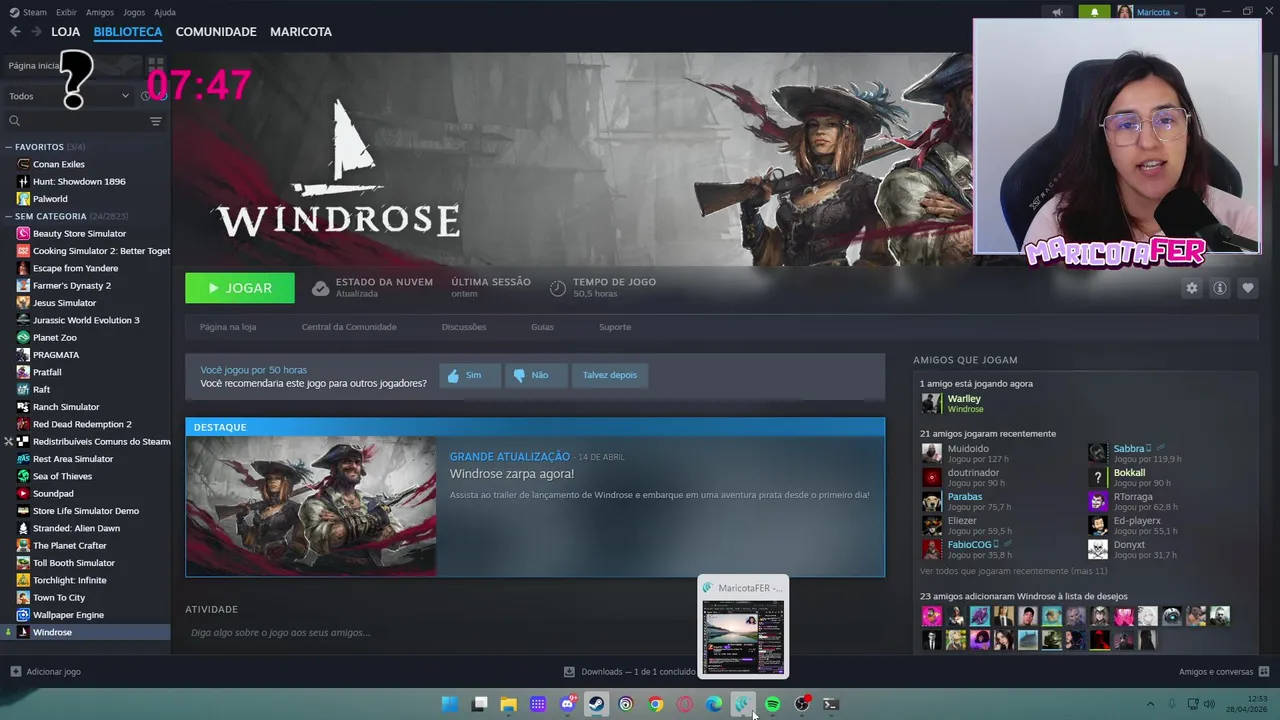This screenshot has width=1280, height=720.
Task: Open Windrose settings gear icon
Action: pos(1191,288)
